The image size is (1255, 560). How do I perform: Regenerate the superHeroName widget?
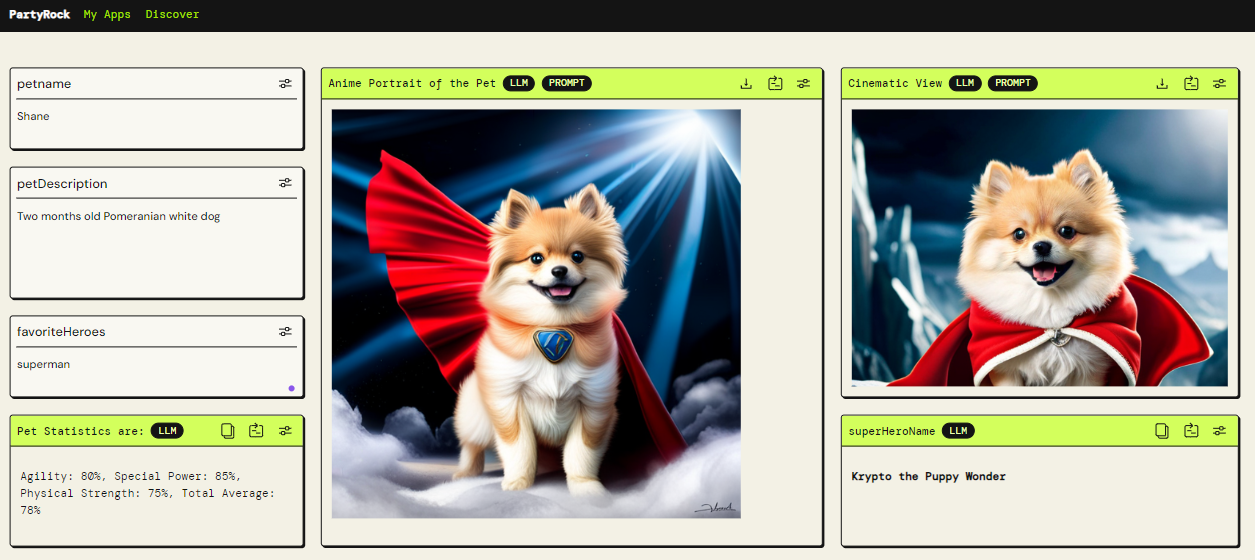point(1191,431)
